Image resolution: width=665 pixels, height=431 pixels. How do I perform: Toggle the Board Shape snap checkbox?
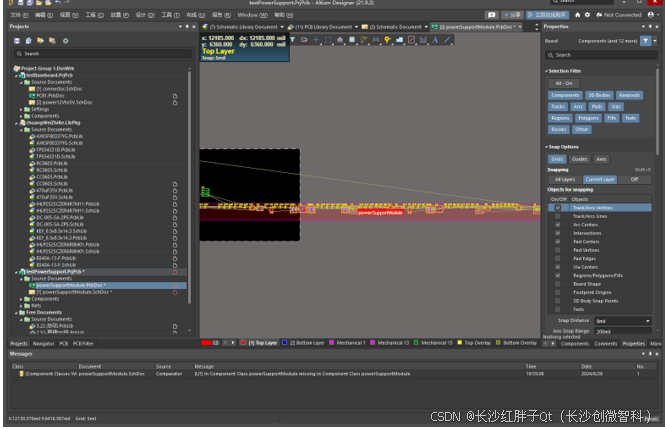click(x=557, y=283)
